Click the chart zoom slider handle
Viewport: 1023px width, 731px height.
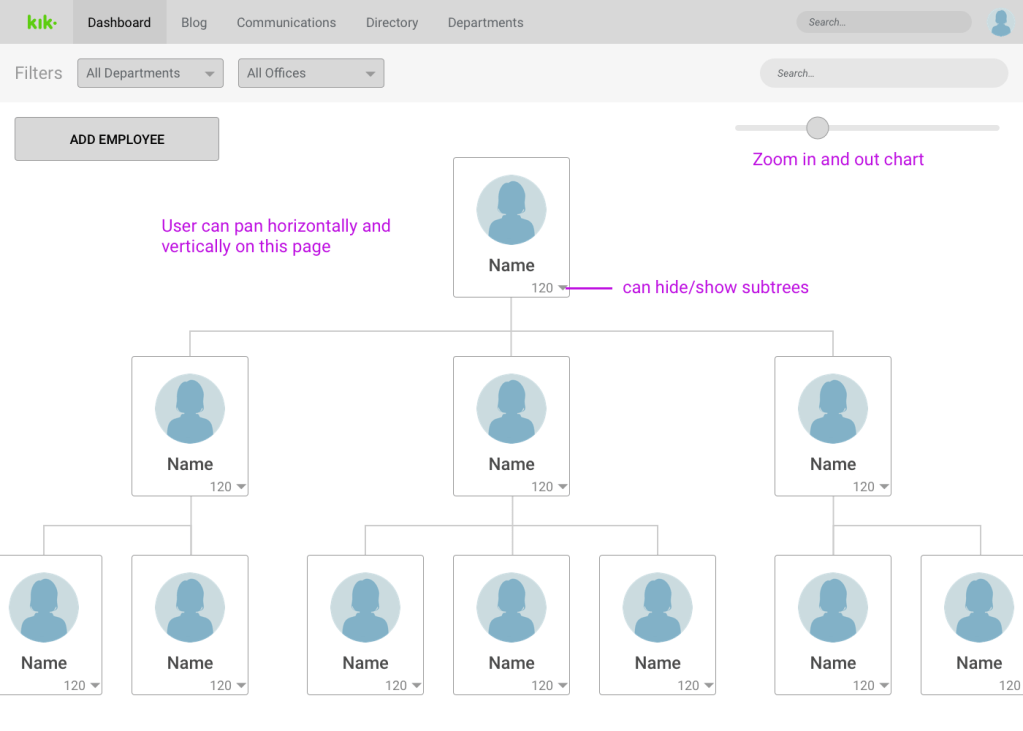[x=818, y=128]
